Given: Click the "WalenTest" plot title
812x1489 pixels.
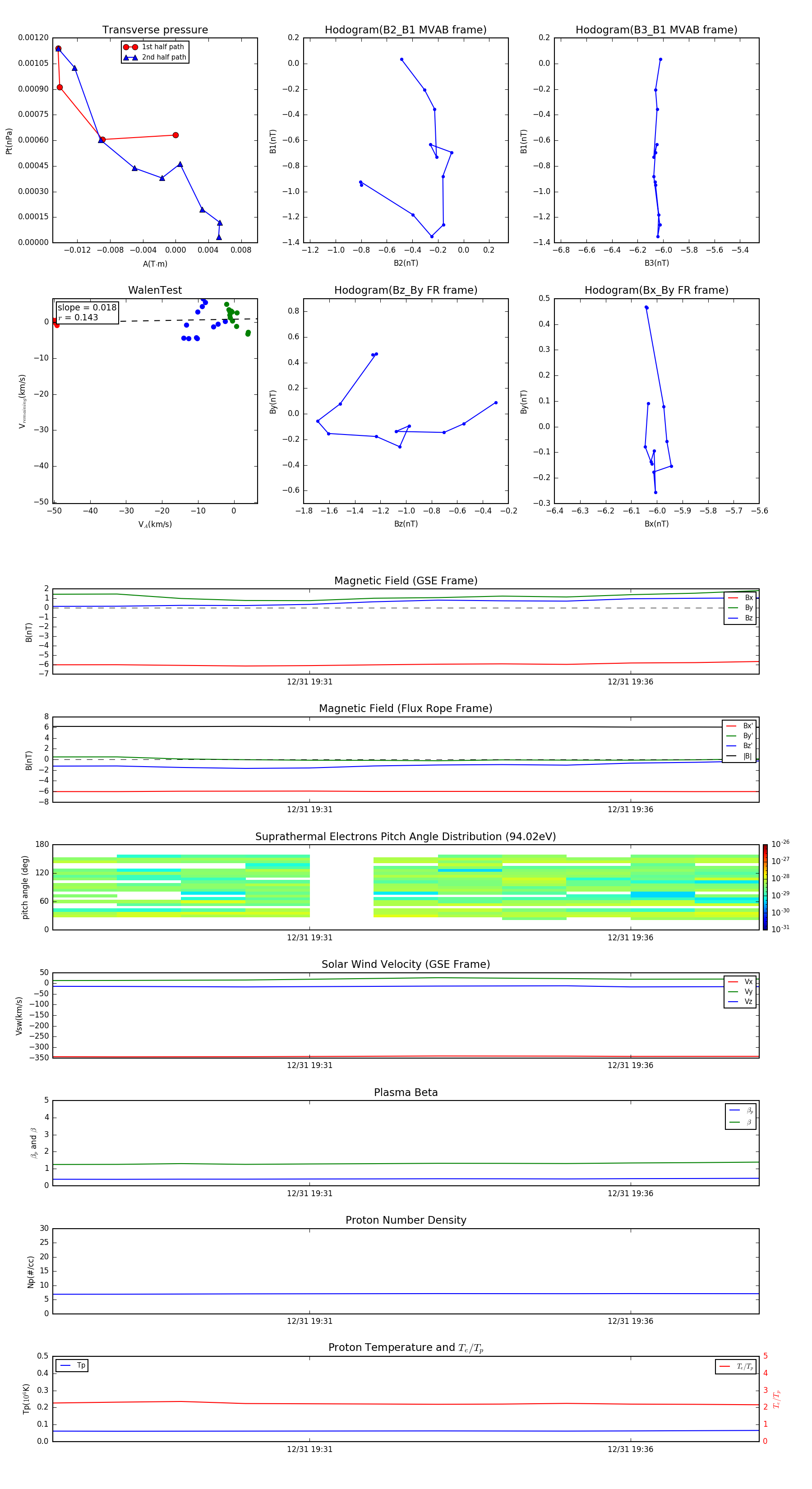Looking at the screenshot, I should point(155,290).
